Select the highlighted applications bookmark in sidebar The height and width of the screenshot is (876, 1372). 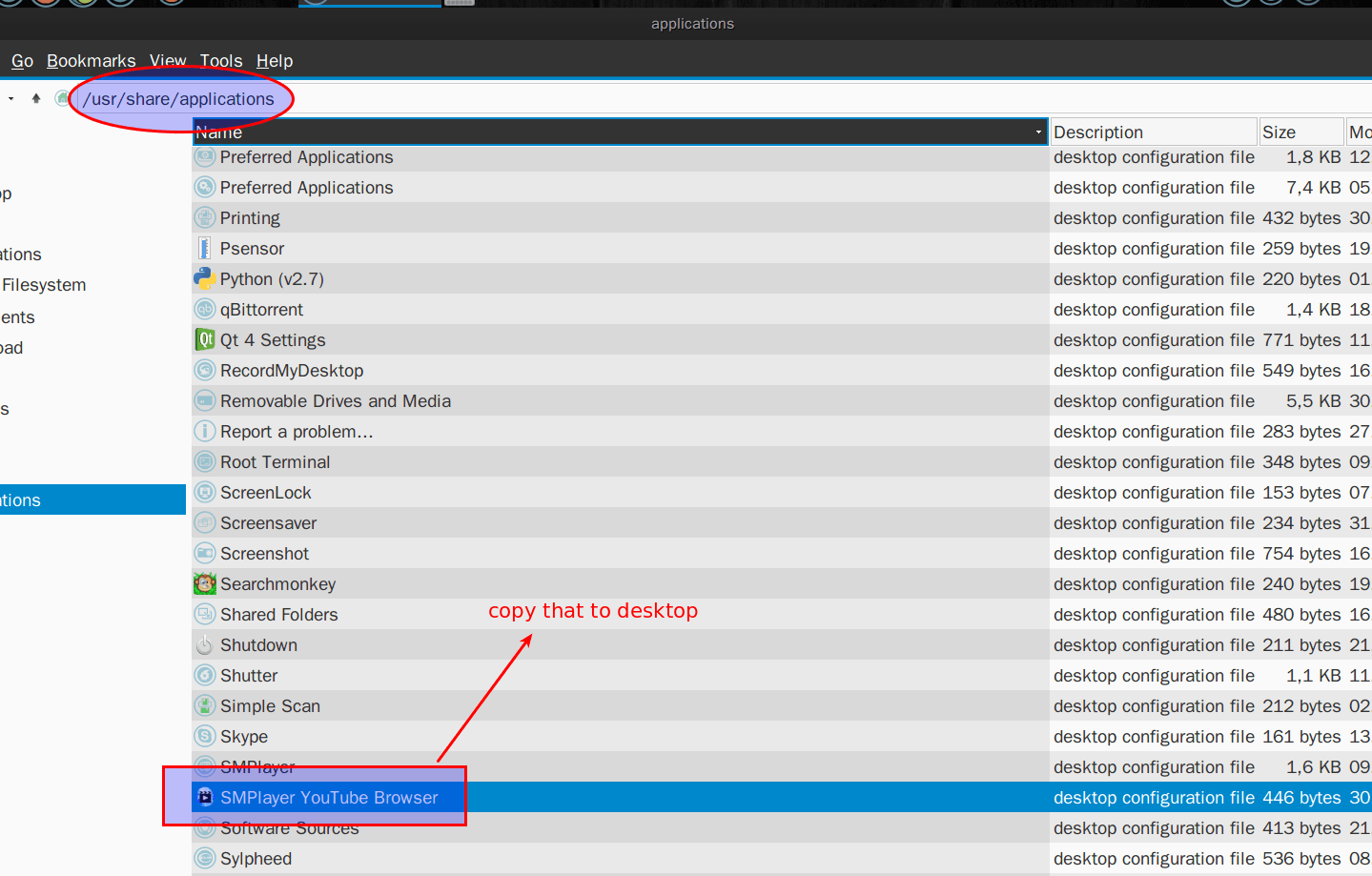click(x=92, y=499)
